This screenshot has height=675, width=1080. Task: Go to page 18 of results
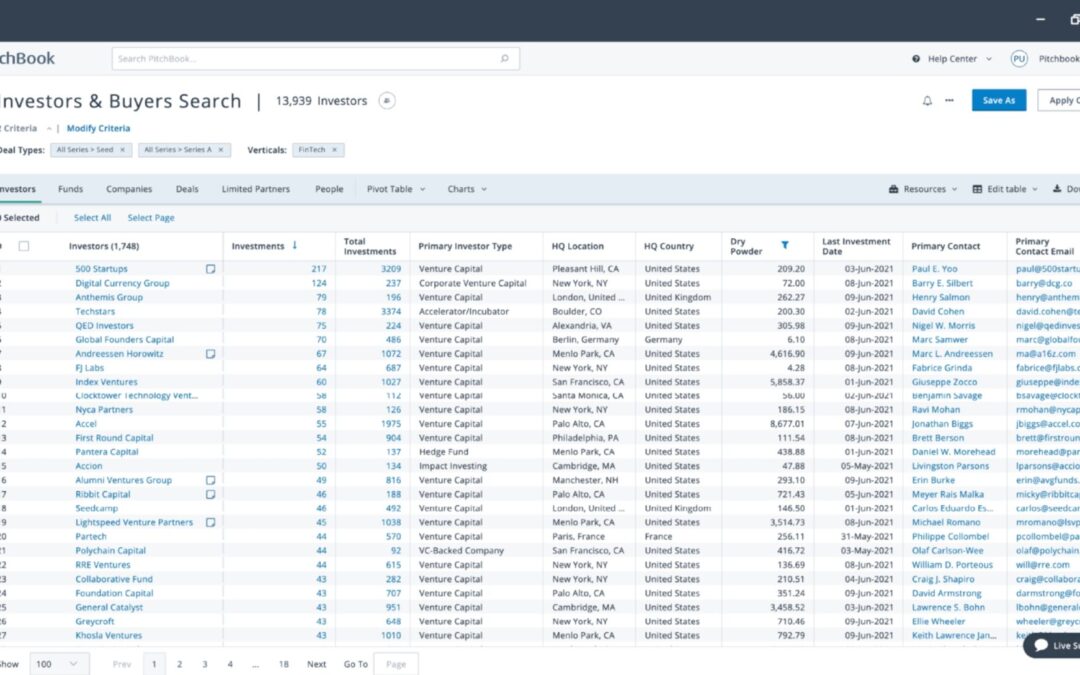[x=284, y=664]
